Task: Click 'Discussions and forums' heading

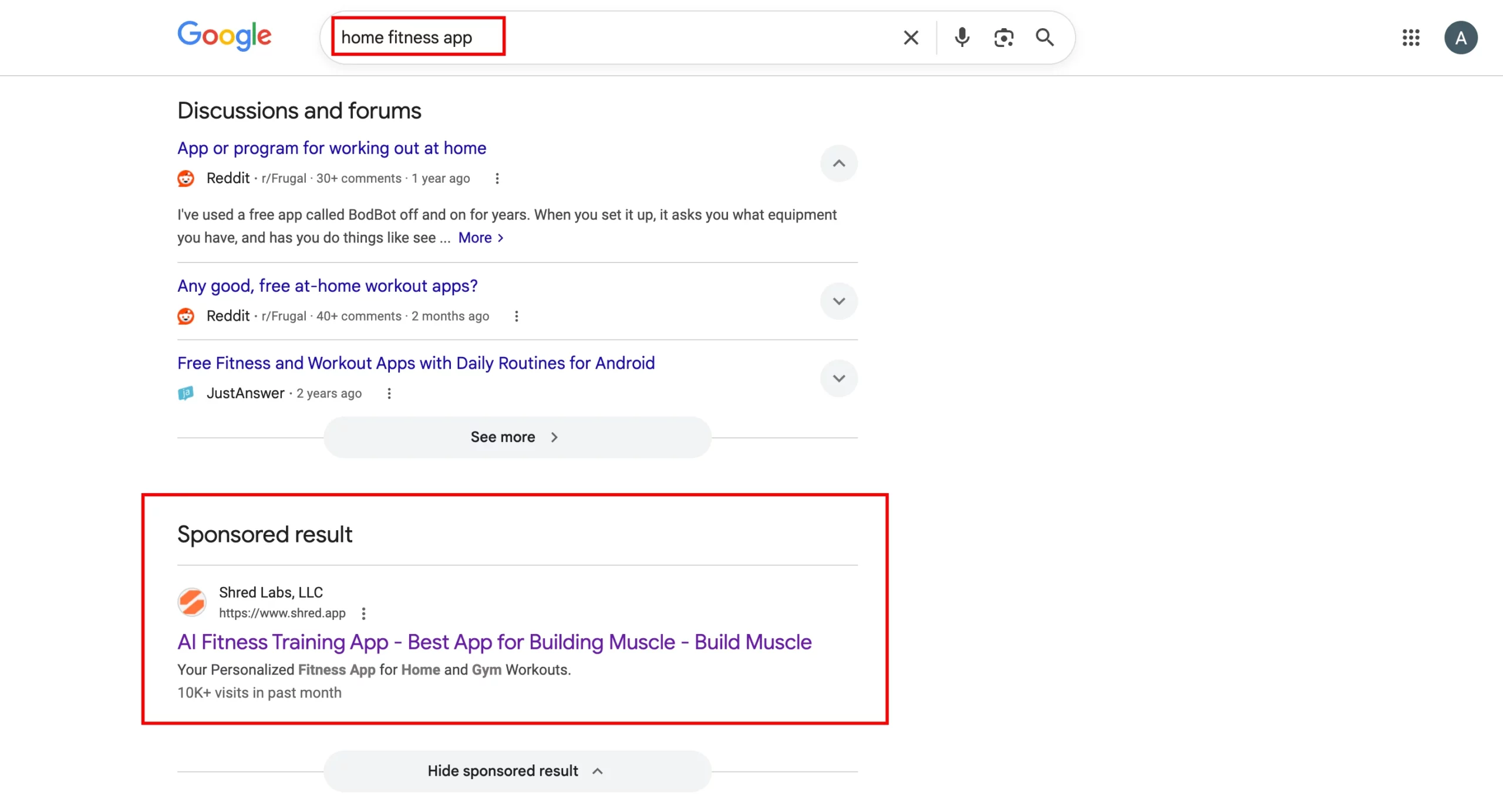Action: coord(299,110)
